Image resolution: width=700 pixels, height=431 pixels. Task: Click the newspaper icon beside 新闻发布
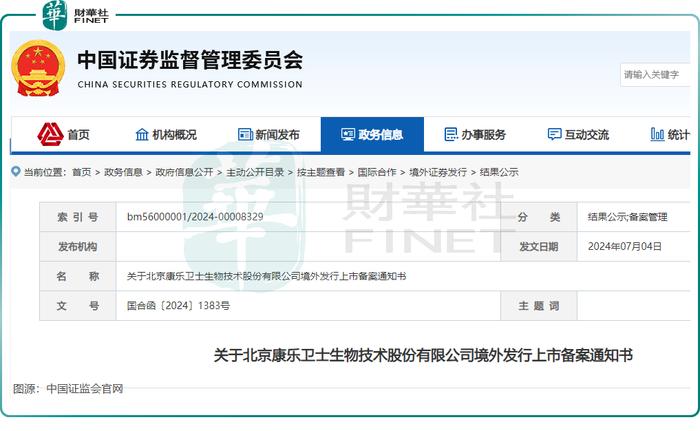[x=245, y=134]
